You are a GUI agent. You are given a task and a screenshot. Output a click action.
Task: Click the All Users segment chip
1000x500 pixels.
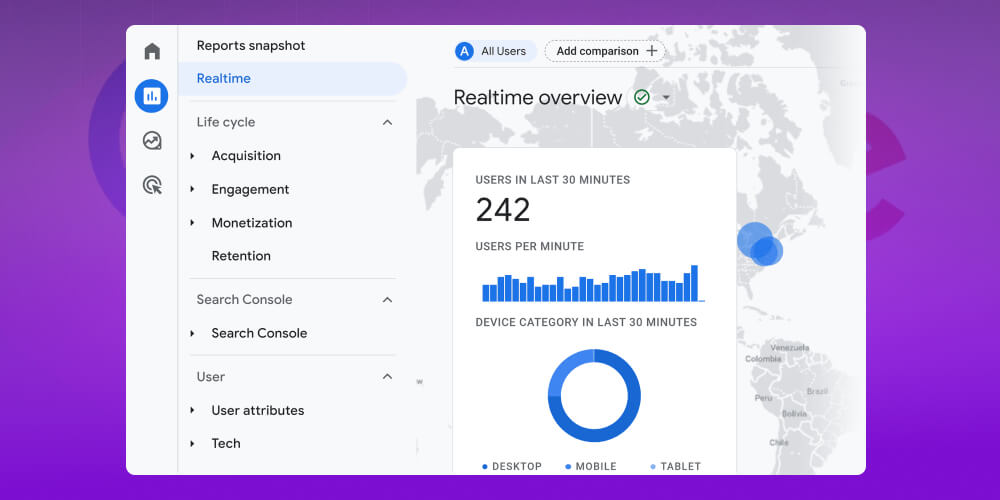495,51
